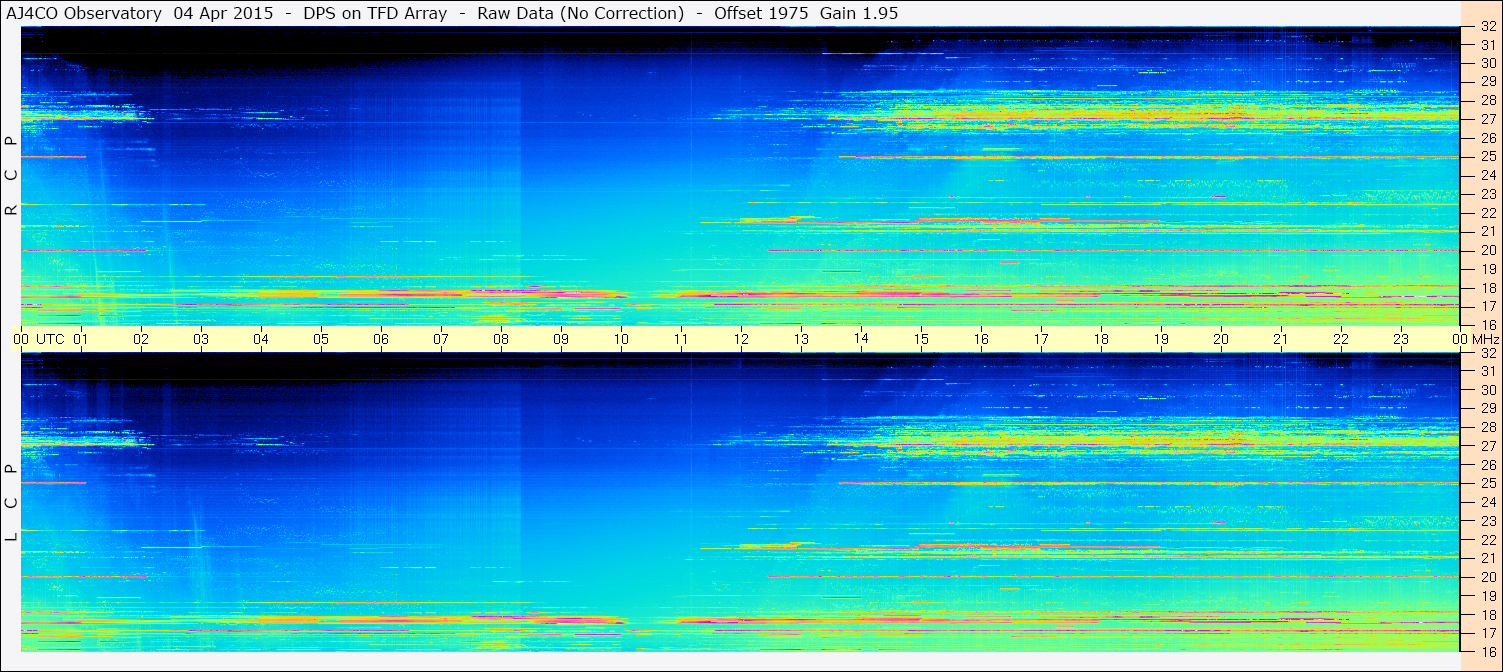
Task: Select the 04 hour marker on time axis
Action: tap(261, 339)
